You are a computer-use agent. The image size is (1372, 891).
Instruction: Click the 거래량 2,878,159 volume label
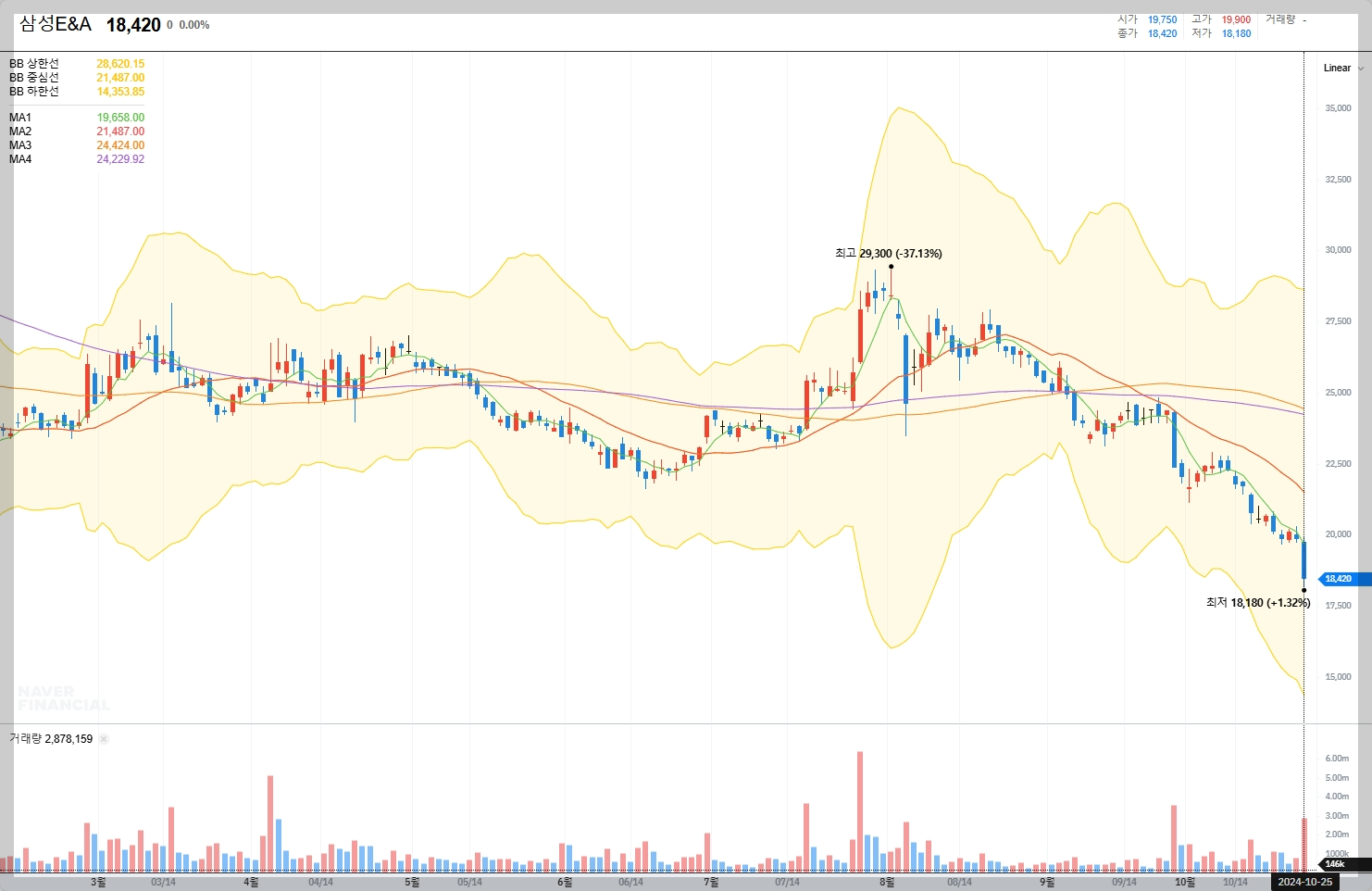coord(51,739)
